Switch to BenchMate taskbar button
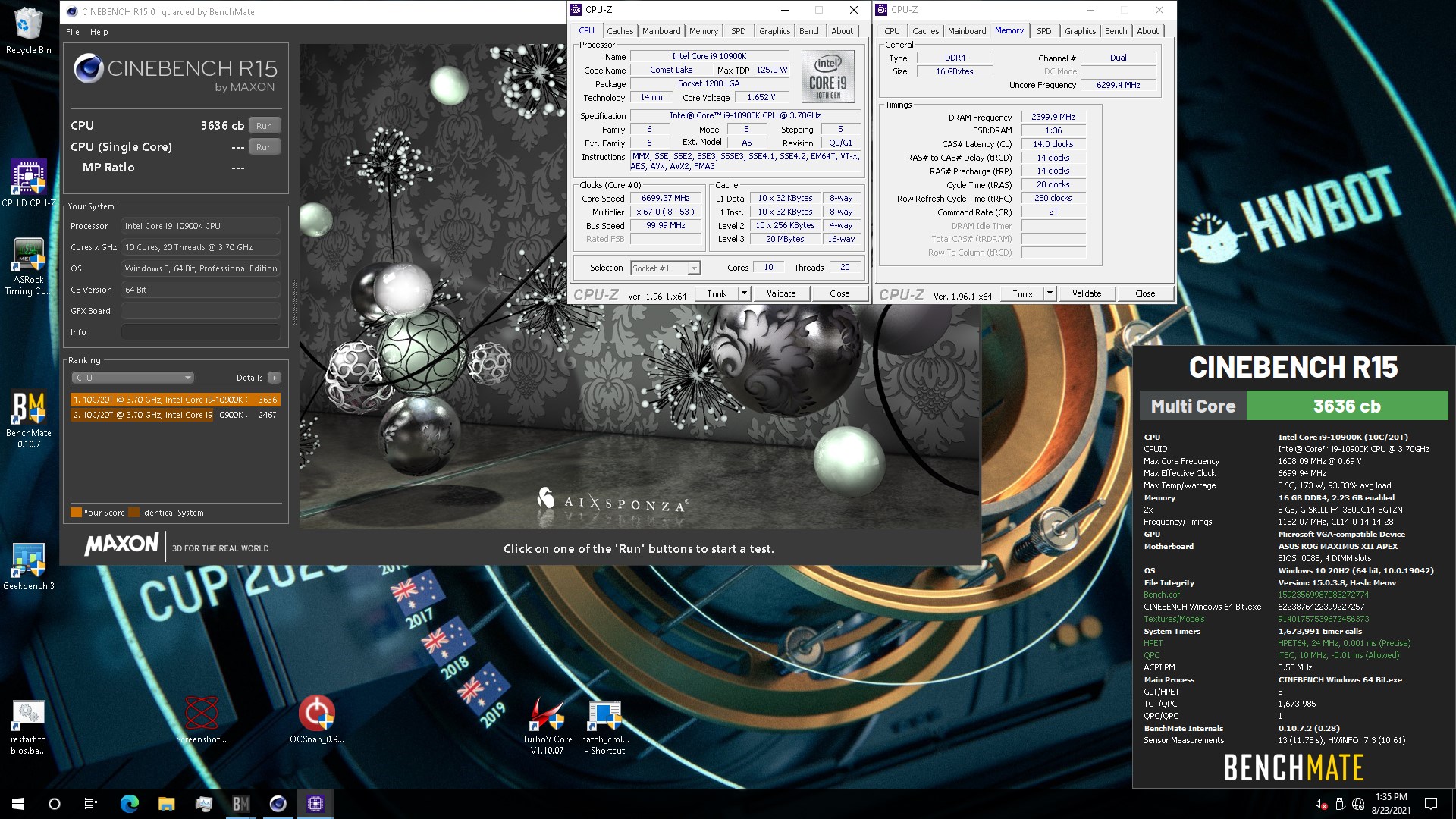This screenshot has width=1456, height=819. click(x=241, y=804)
